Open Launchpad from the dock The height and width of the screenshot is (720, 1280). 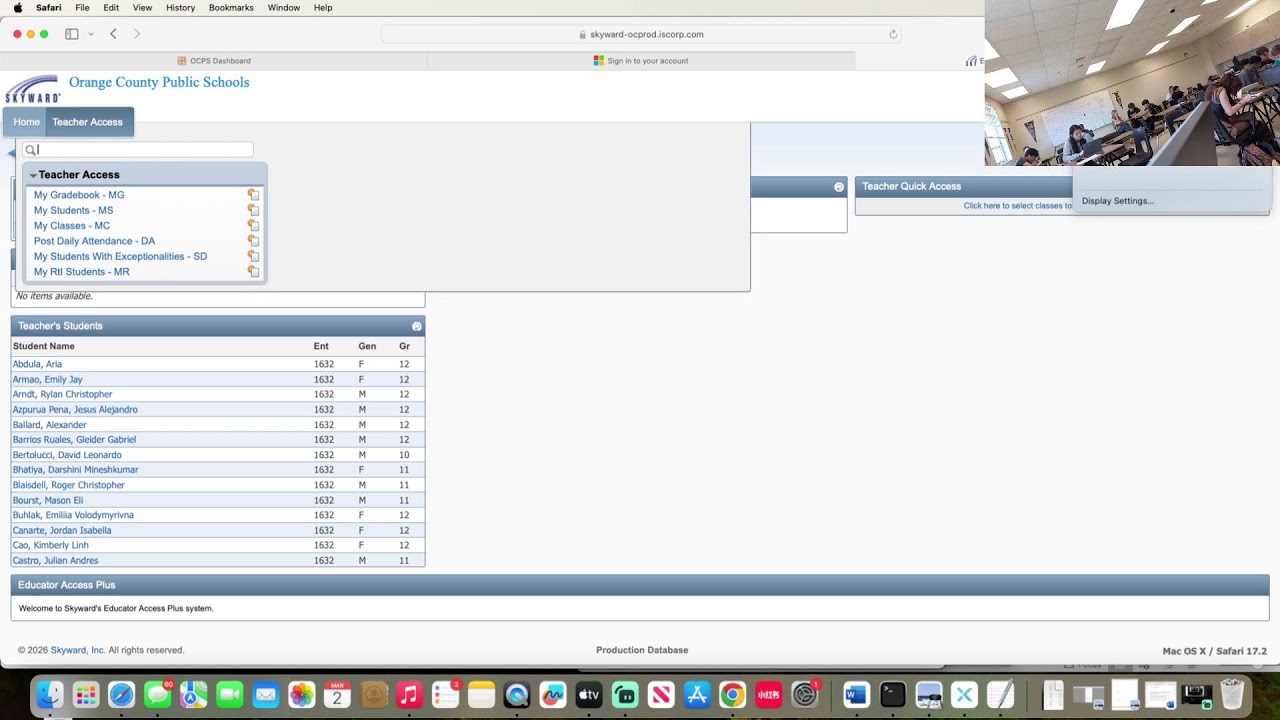click(86, 694)
